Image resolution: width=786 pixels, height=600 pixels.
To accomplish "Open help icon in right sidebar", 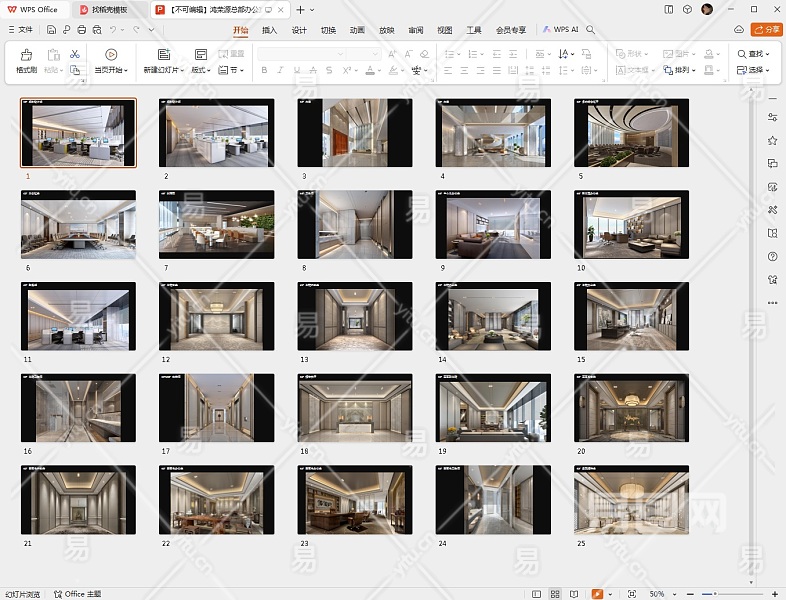I will point(772,256).
